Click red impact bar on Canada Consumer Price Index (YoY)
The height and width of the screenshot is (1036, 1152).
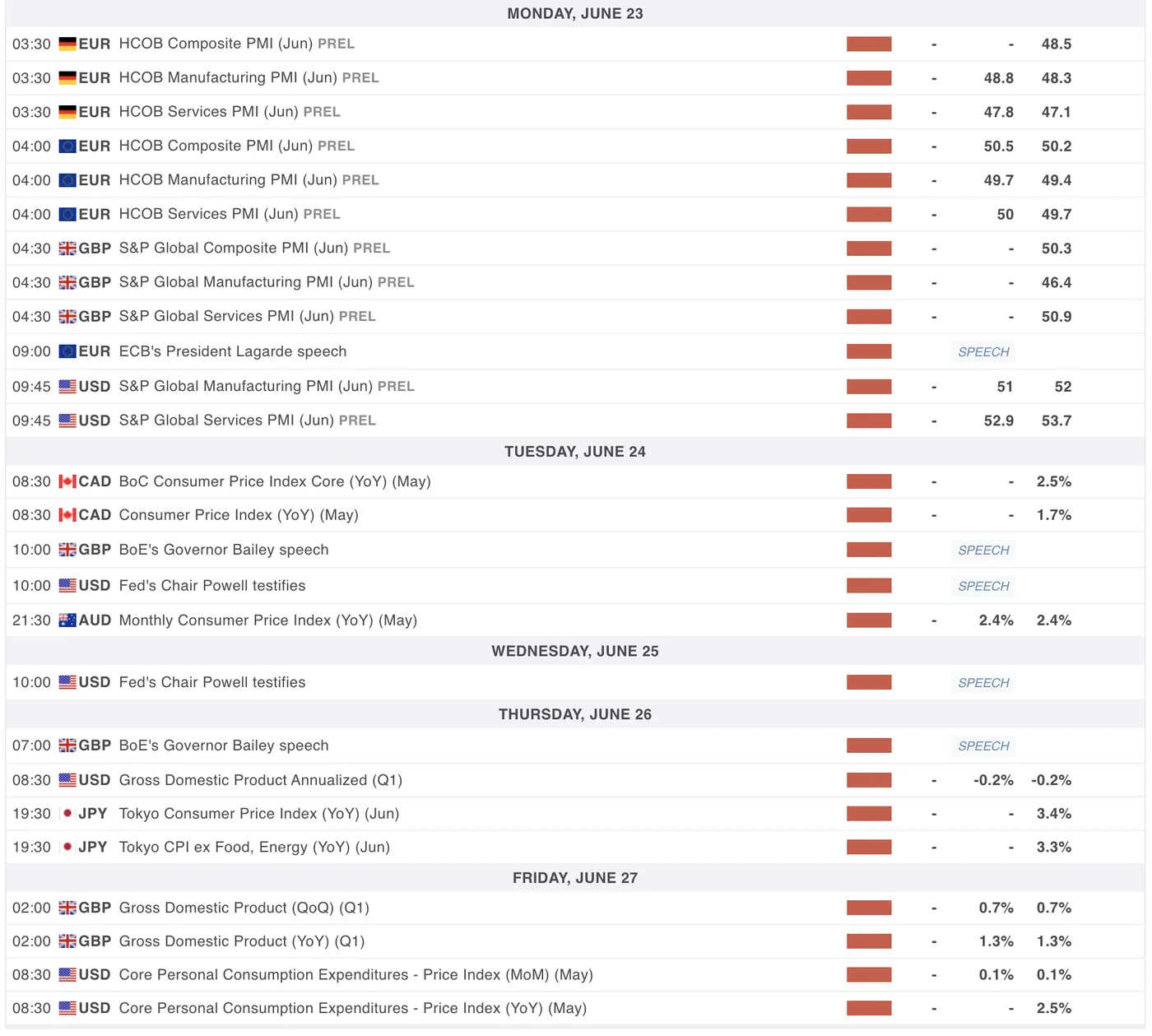coord(869,515)
